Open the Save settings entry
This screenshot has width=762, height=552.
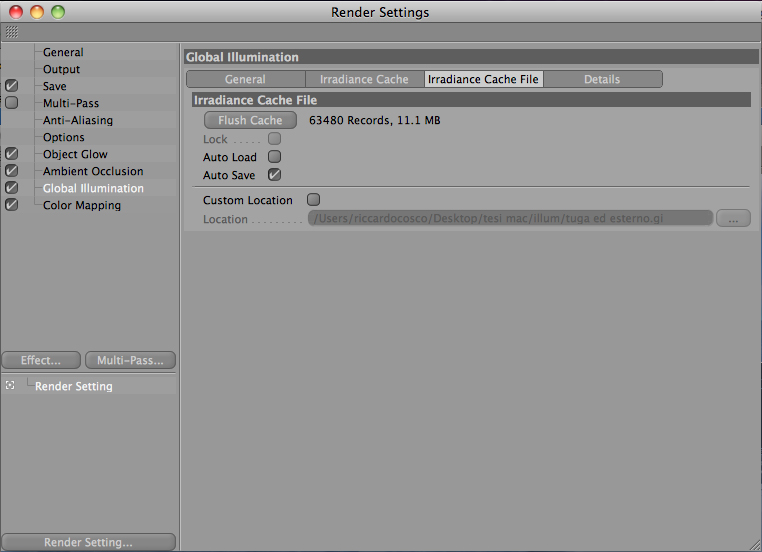54,86
